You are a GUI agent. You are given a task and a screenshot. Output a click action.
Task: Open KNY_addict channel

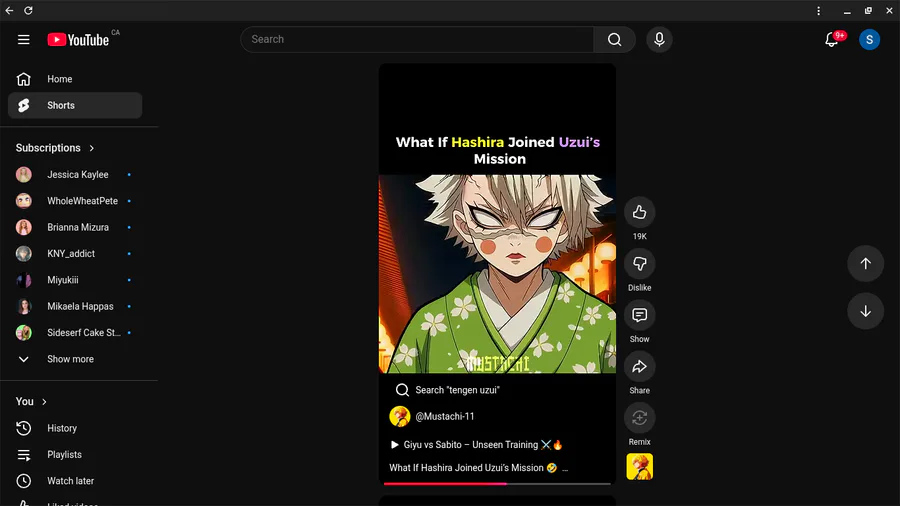(x=75, y=254)
